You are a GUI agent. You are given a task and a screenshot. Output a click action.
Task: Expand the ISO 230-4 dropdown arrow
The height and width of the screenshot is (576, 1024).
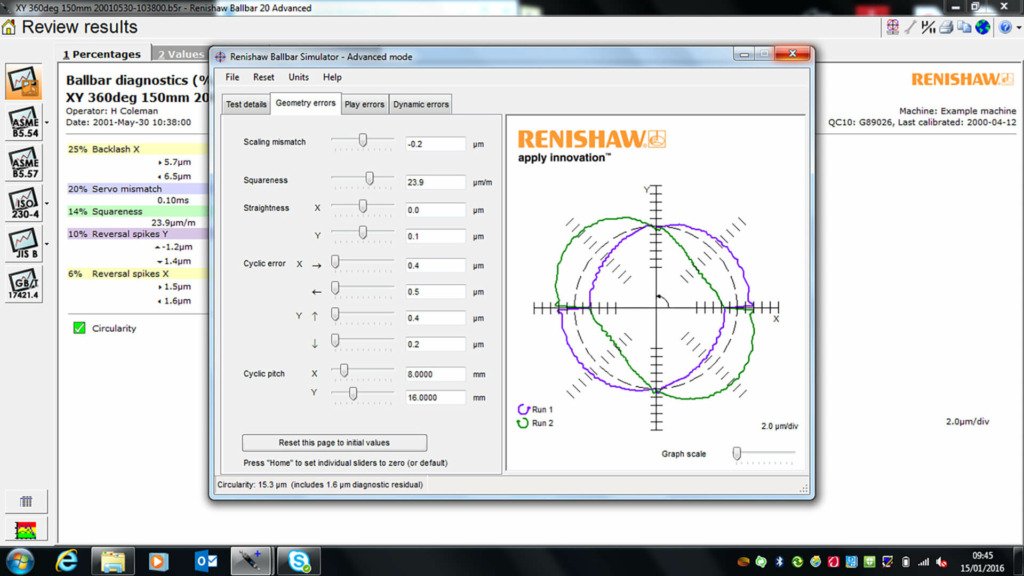pos(46,203)
